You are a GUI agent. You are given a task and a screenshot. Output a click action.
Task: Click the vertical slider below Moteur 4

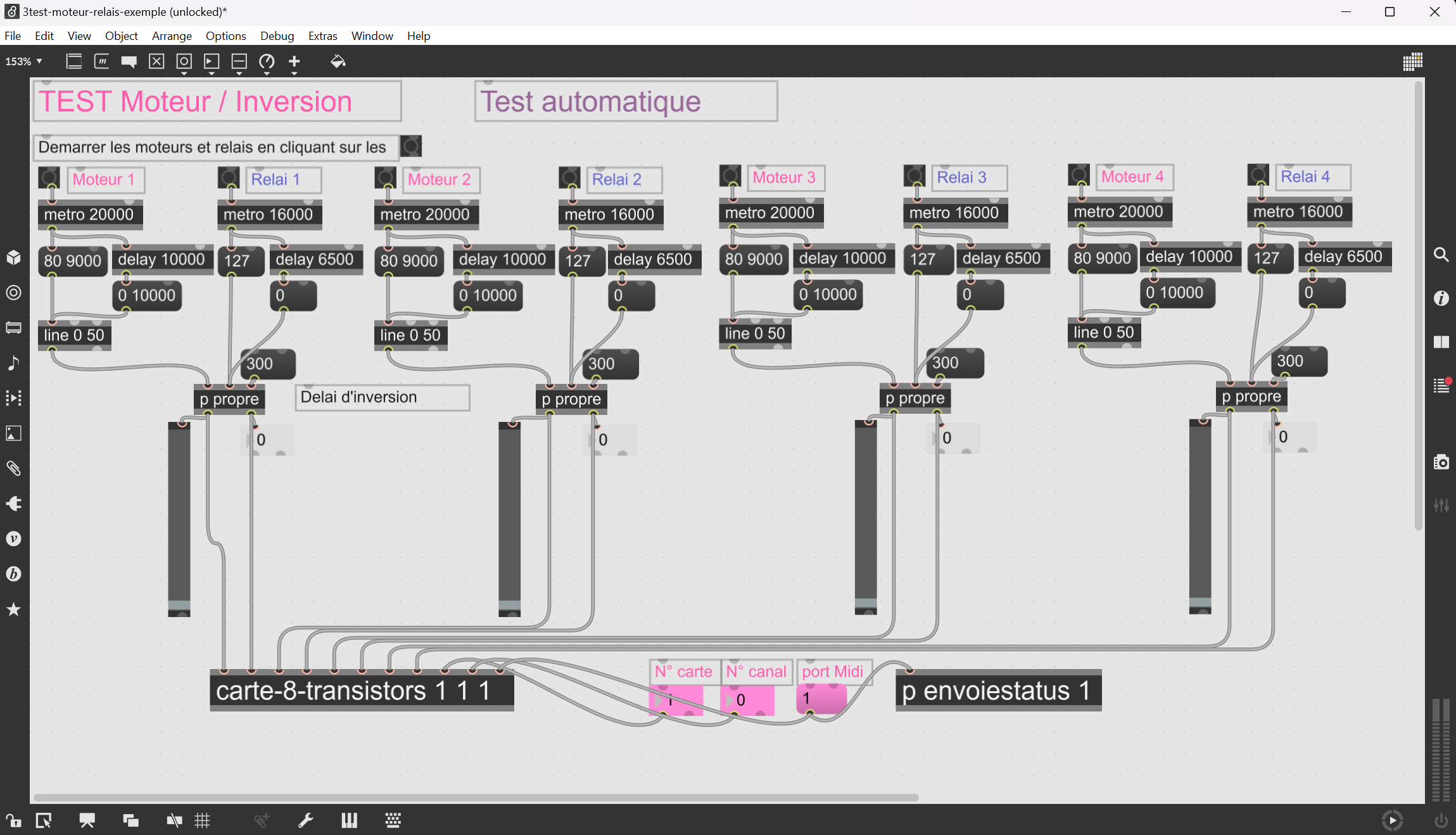click(1200, 516)
